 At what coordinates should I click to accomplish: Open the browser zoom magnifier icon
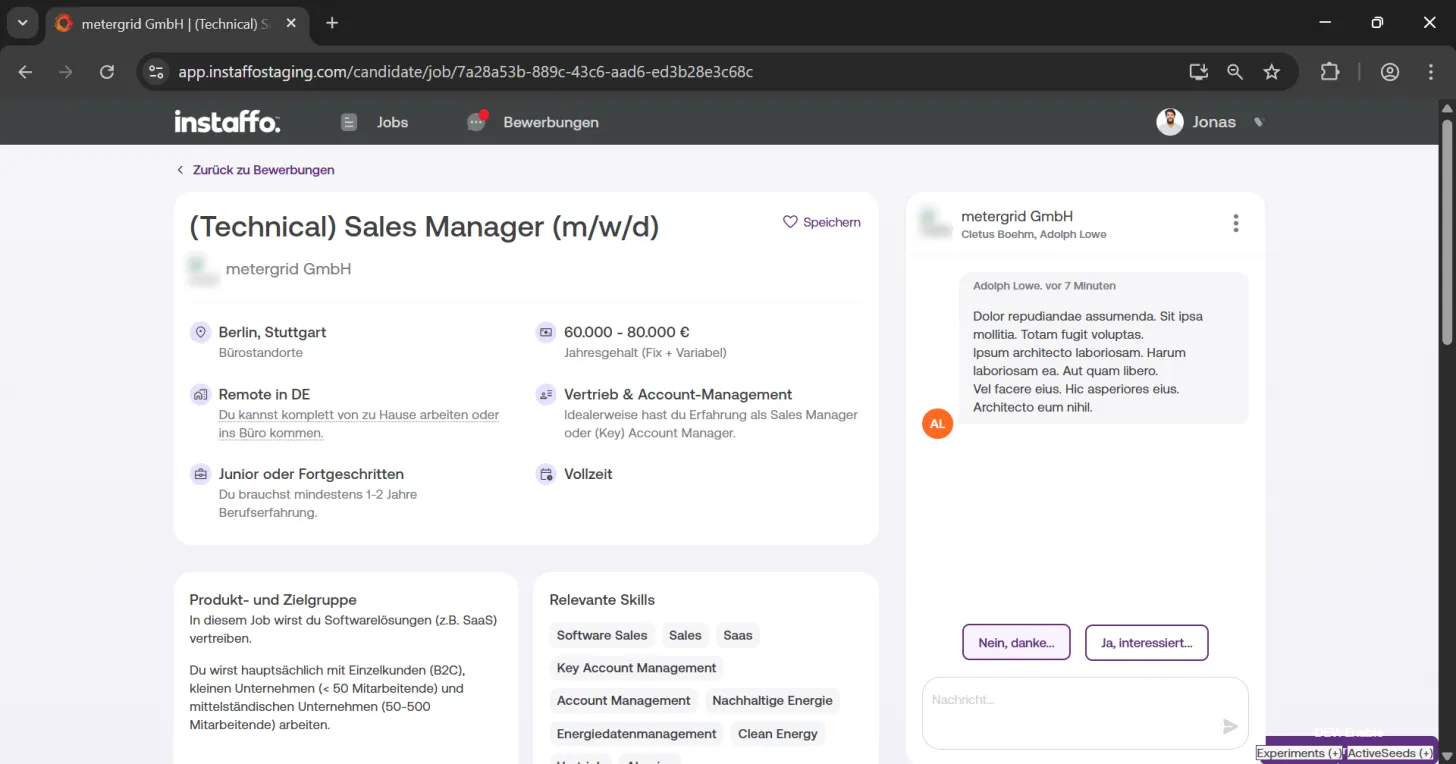tap(1235, 72)
